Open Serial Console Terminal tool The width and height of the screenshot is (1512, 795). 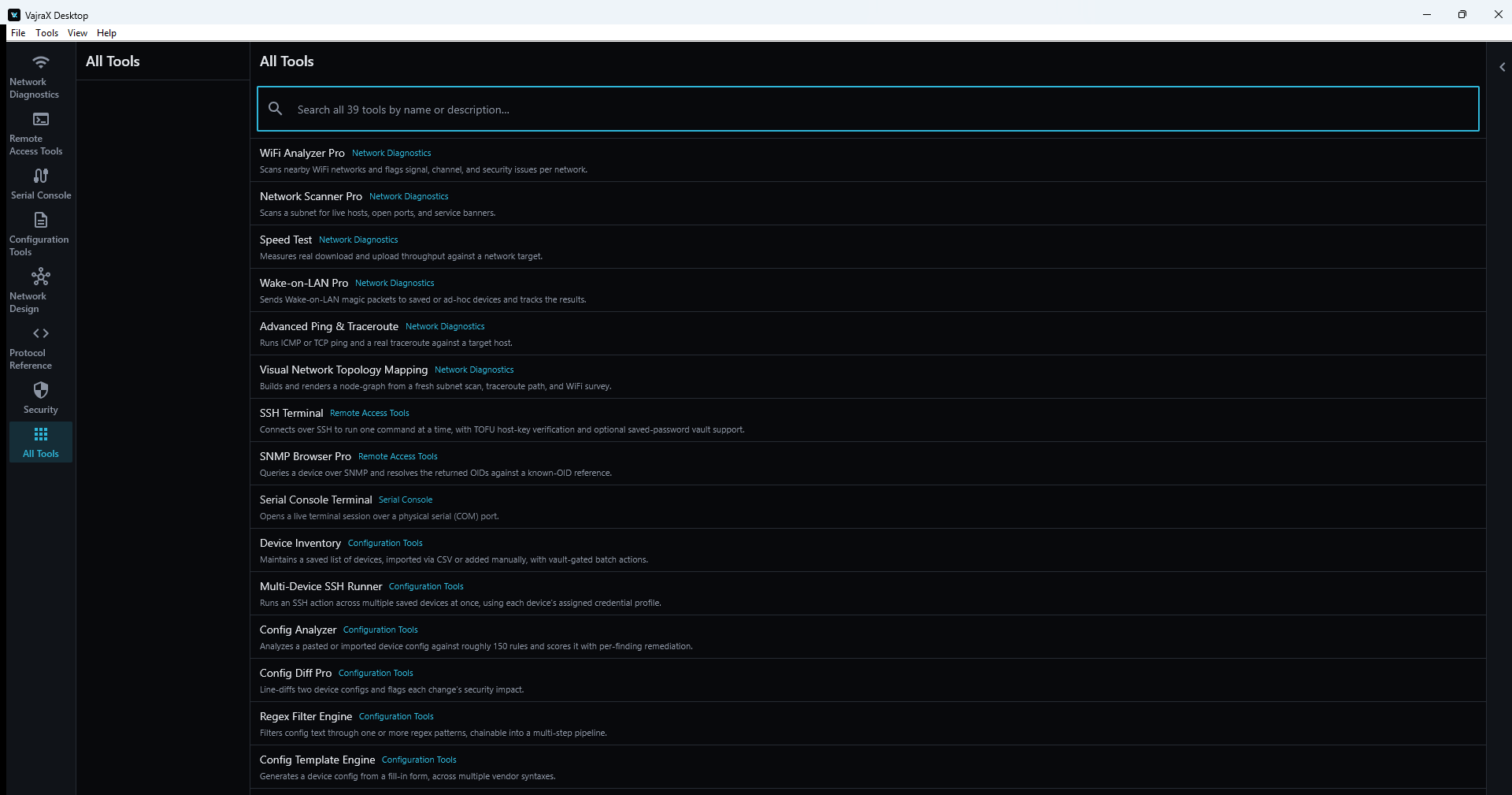(868, 507)
